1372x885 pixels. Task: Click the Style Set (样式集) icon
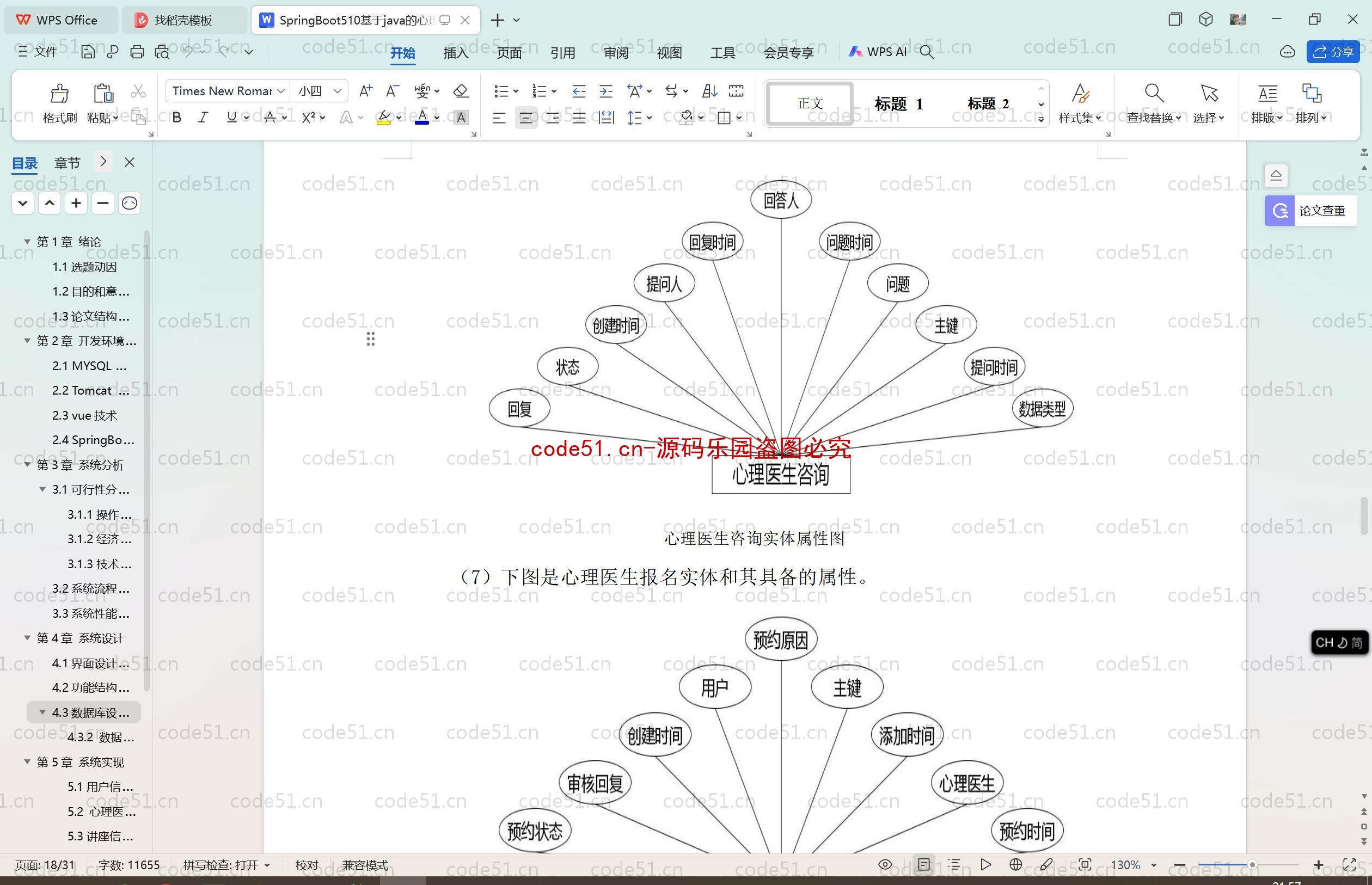point(1080,93)
